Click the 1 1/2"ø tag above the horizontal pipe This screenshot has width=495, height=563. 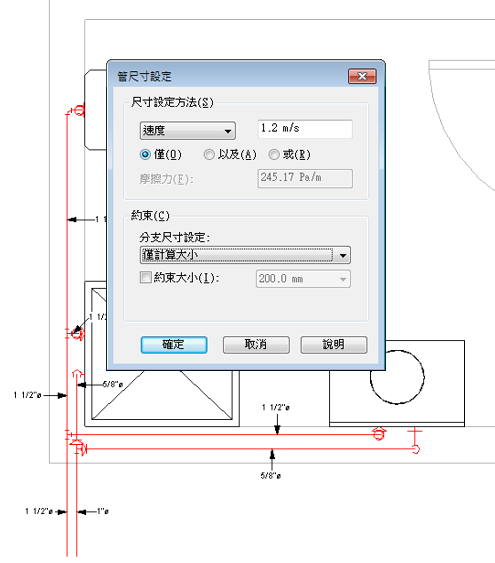pos(276,408)
